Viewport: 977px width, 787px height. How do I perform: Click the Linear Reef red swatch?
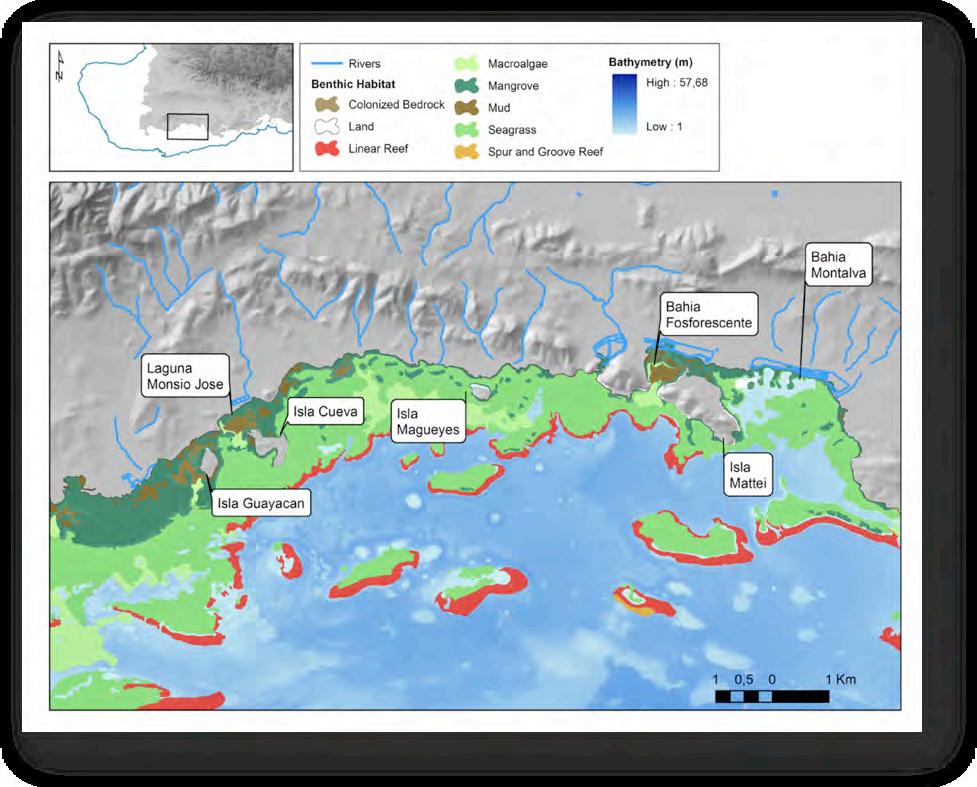326,148
